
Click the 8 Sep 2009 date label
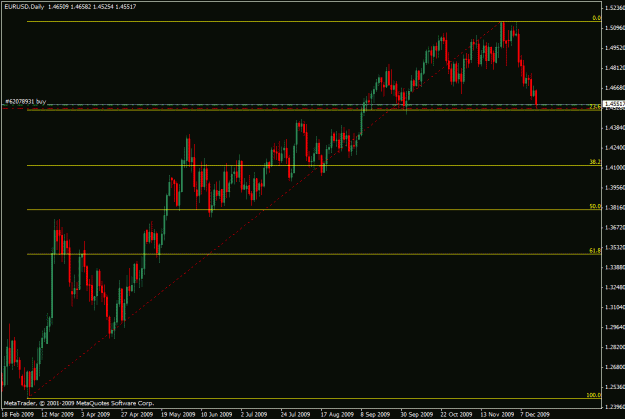375,415
